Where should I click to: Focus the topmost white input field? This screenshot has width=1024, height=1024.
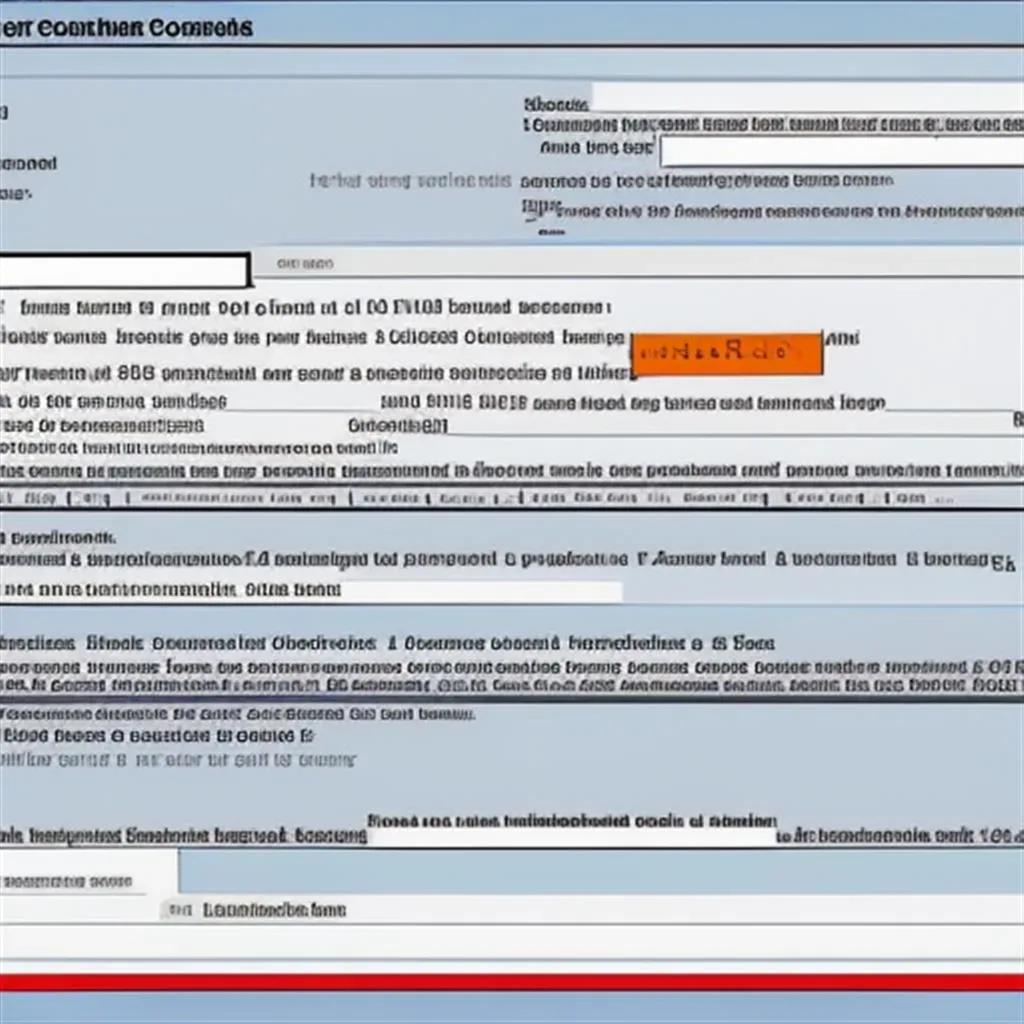coord(805,98)
